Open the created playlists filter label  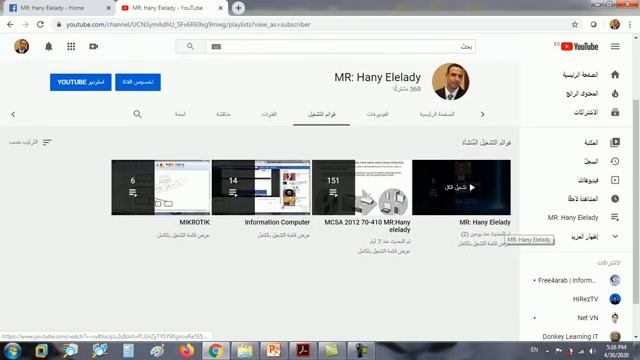pyautogui.click(x=486, y=142)
